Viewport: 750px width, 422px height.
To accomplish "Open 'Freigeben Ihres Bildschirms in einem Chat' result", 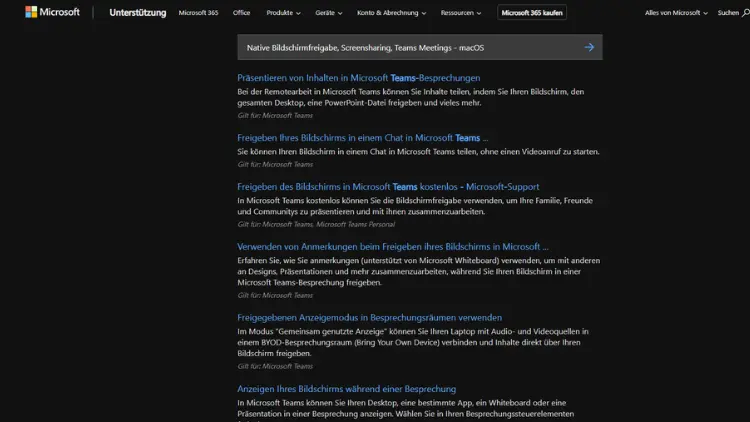I will pos(363,138).
